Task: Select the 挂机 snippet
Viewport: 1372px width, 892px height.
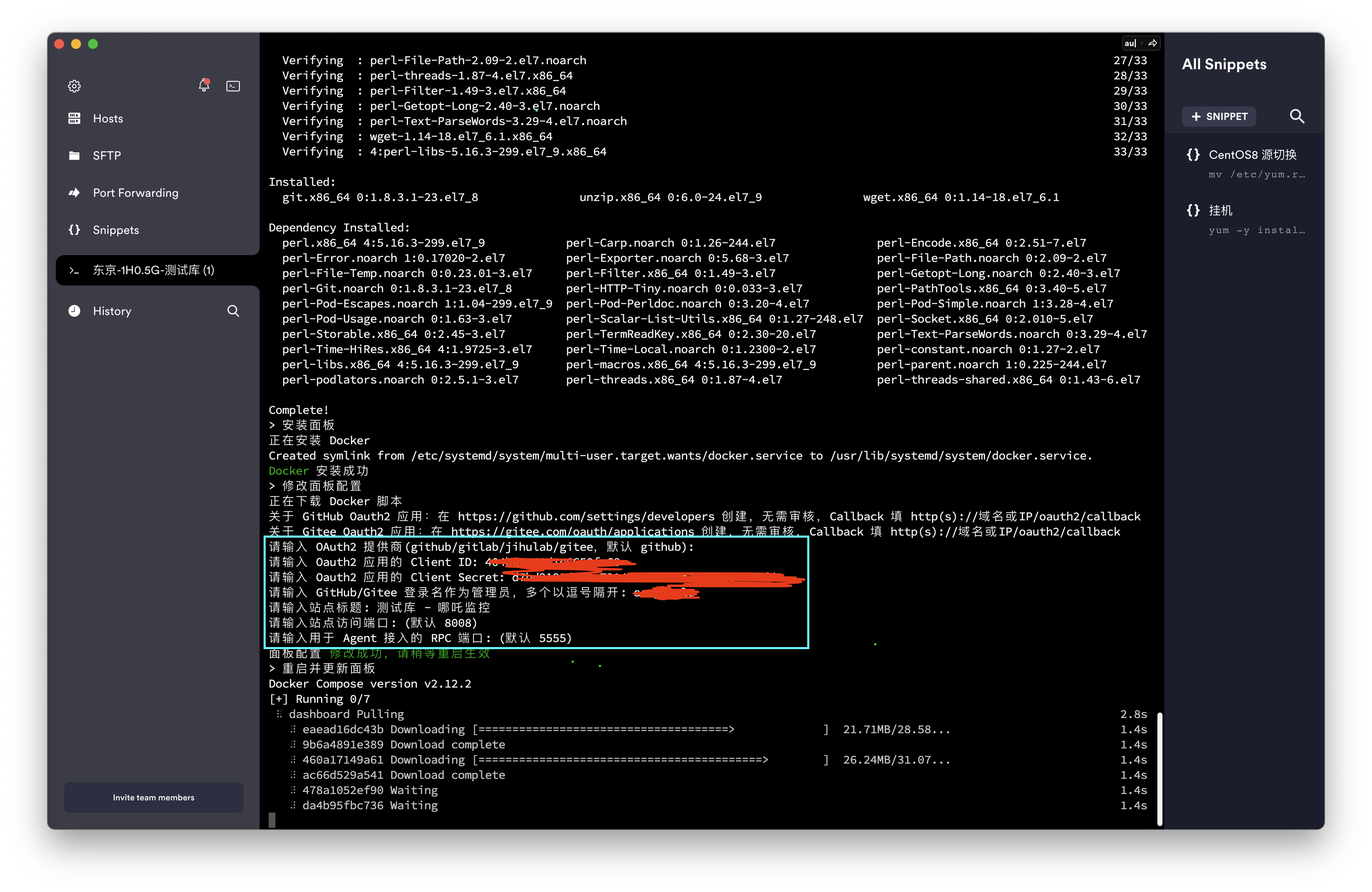Action: (x=1245, y=220)
